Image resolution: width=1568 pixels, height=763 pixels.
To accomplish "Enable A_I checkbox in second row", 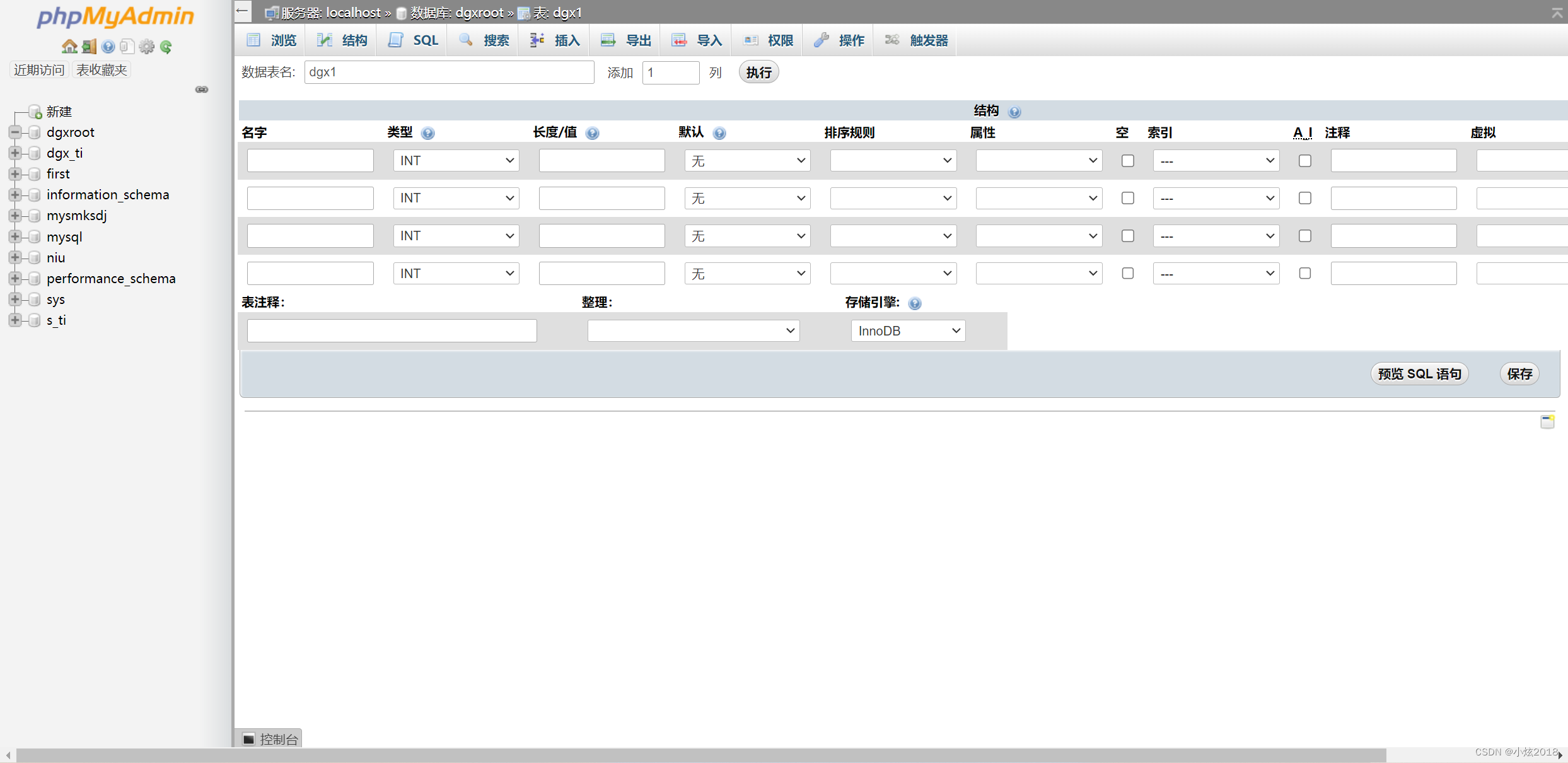I will point(1305,198).
